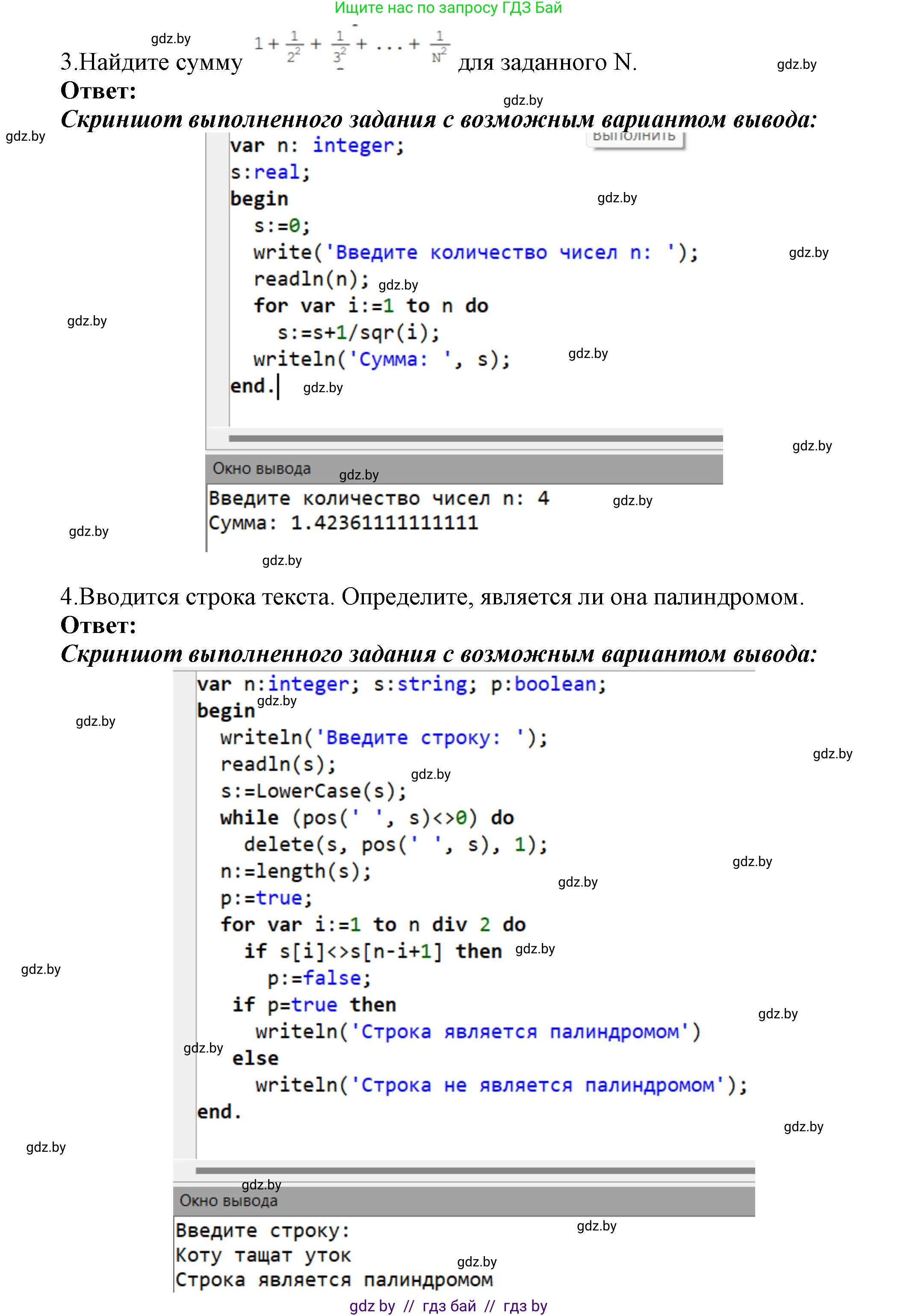Open the ГДЗ Бай banner at top of page
This screenshot has height=1316, width=898.
447,9
